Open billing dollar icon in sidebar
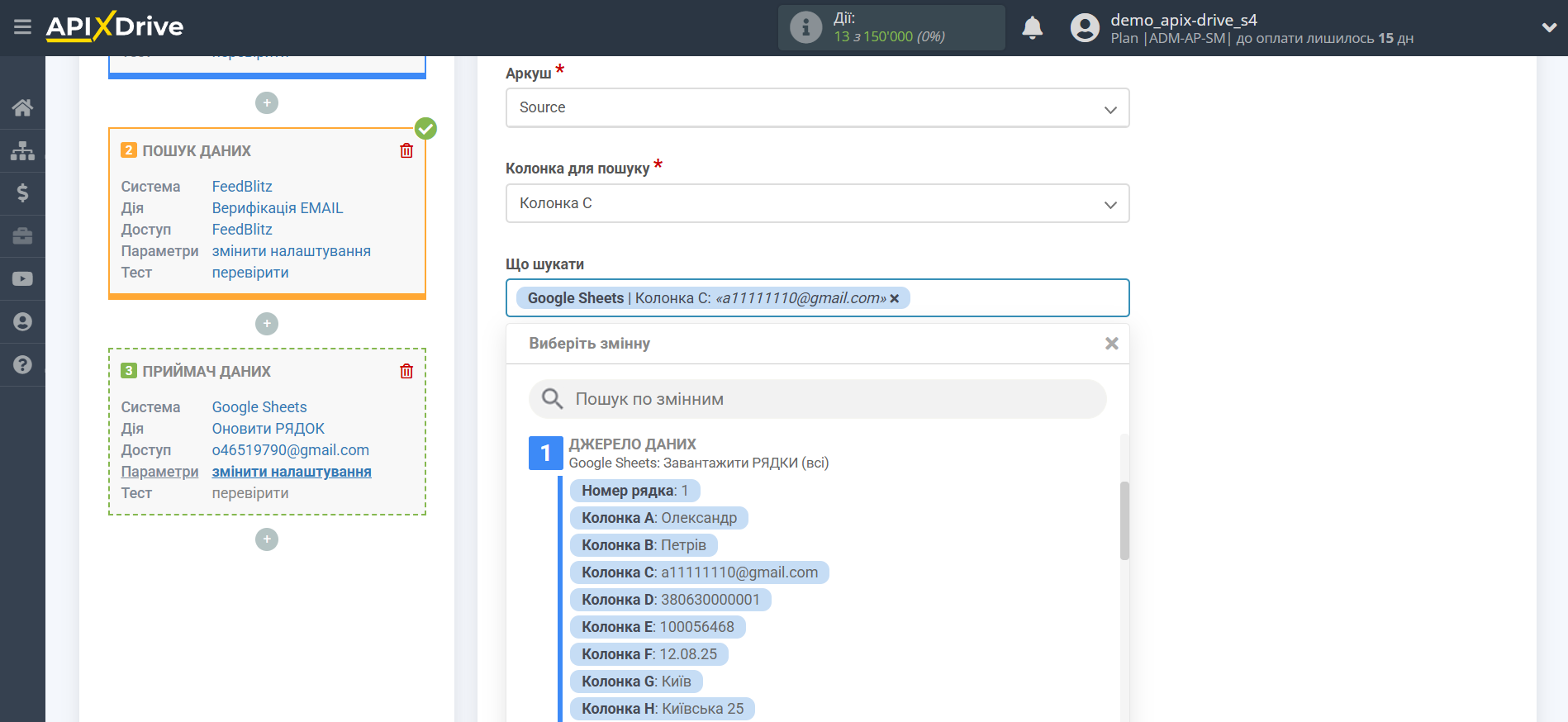Image resolution: width=1568 pixels, height=722 pixels. (22, 193)
